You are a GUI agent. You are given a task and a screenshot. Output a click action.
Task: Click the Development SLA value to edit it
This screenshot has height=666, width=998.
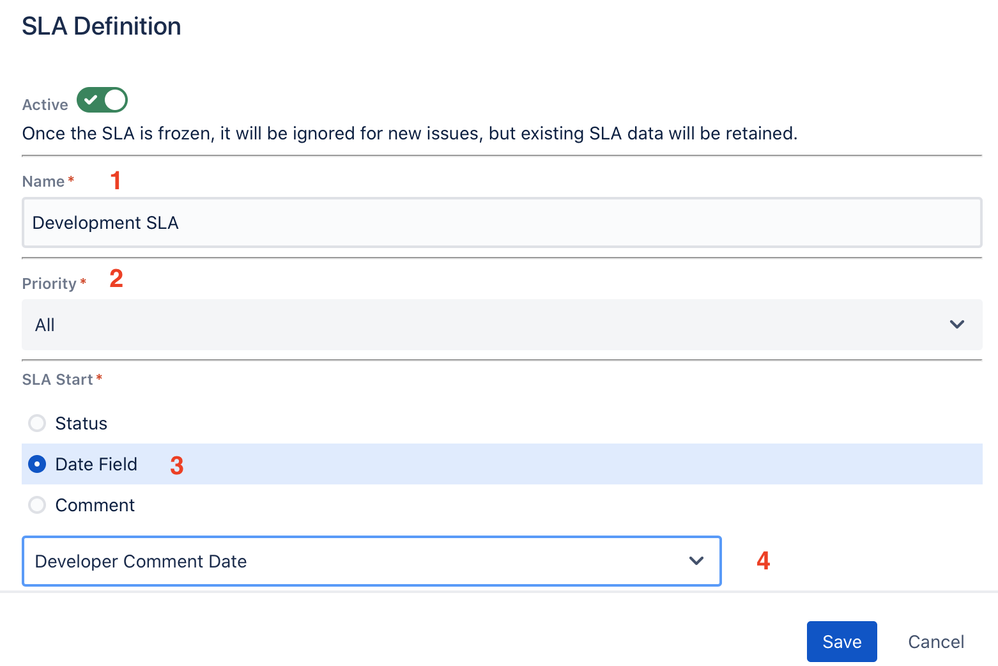pyautogui.click(x=105, y=222)
